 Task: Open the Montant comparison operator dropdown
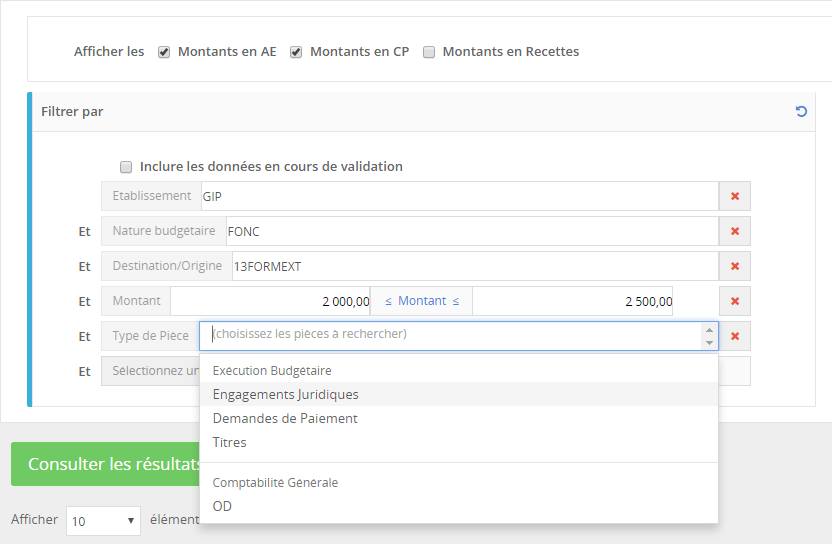tap(421, 301)
